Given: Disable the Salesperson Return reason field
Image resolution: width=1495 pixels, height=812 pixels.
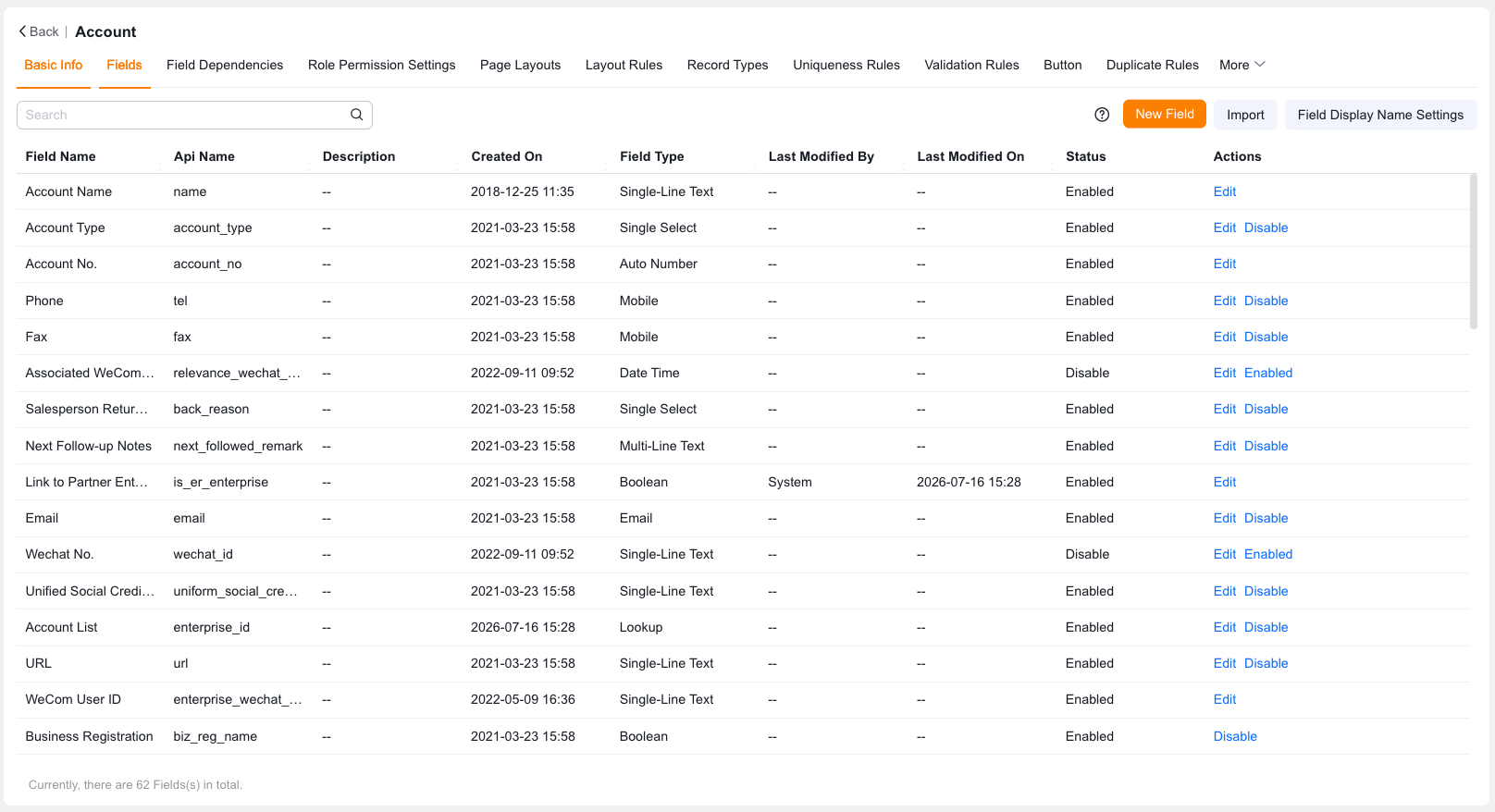Looking at the screenshot, I should (1266, 409).
